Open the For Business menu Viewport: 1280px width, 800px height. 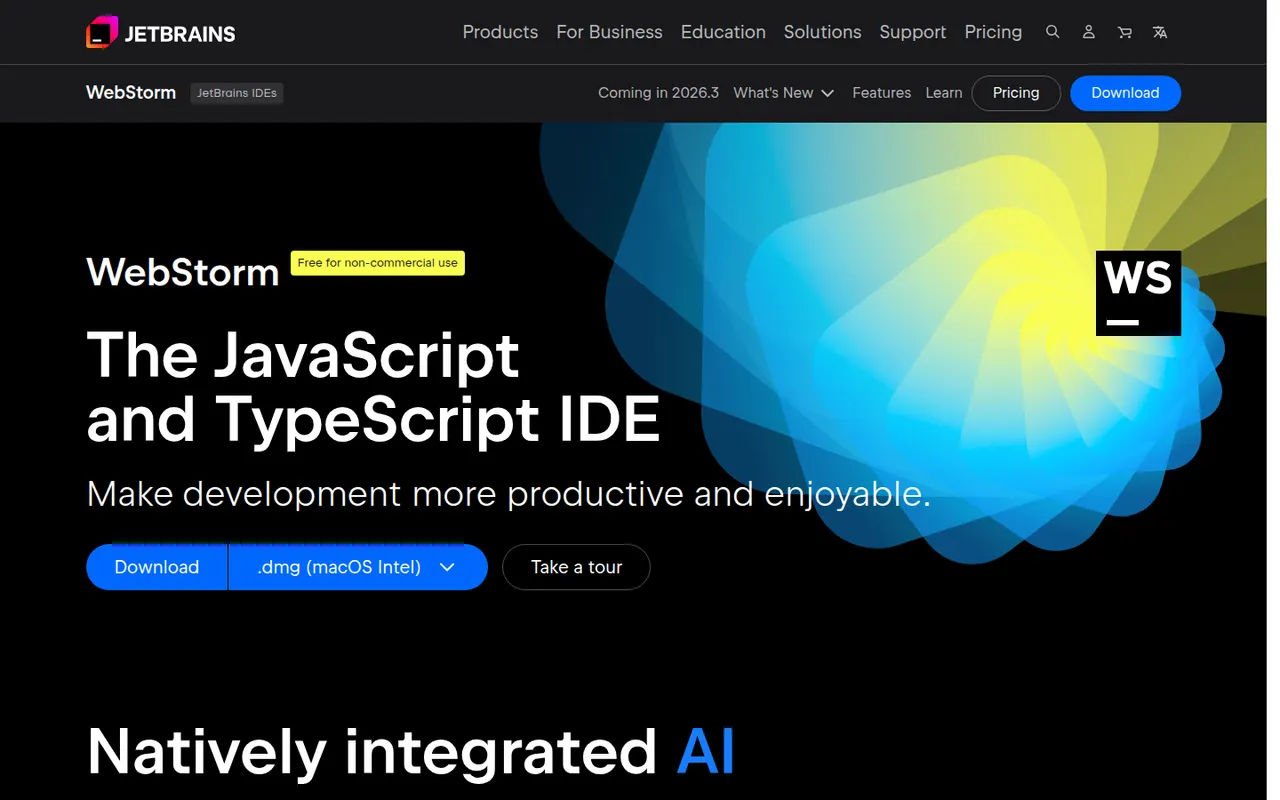click(609, 32)
